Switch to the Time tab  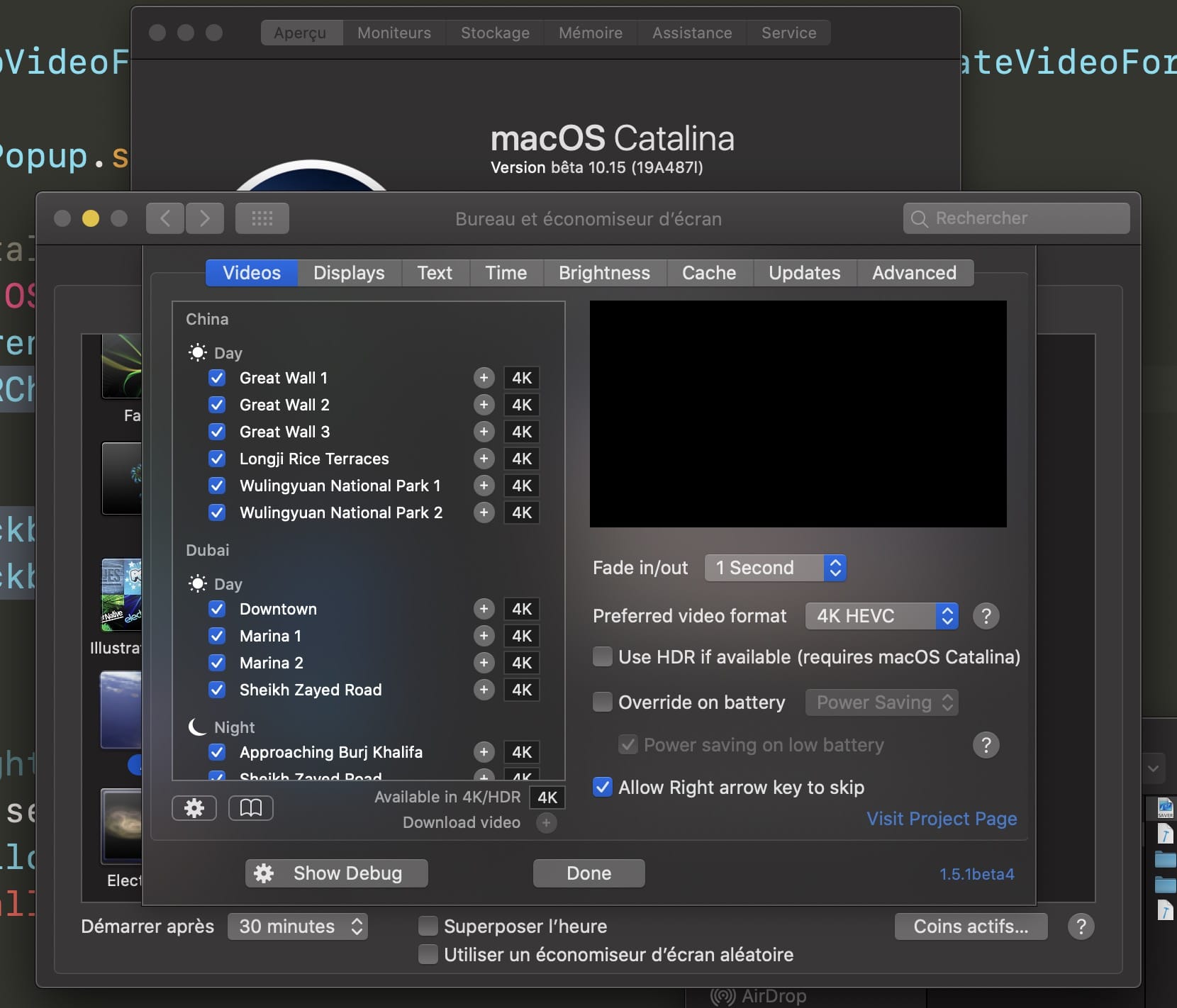click(506, 273)
